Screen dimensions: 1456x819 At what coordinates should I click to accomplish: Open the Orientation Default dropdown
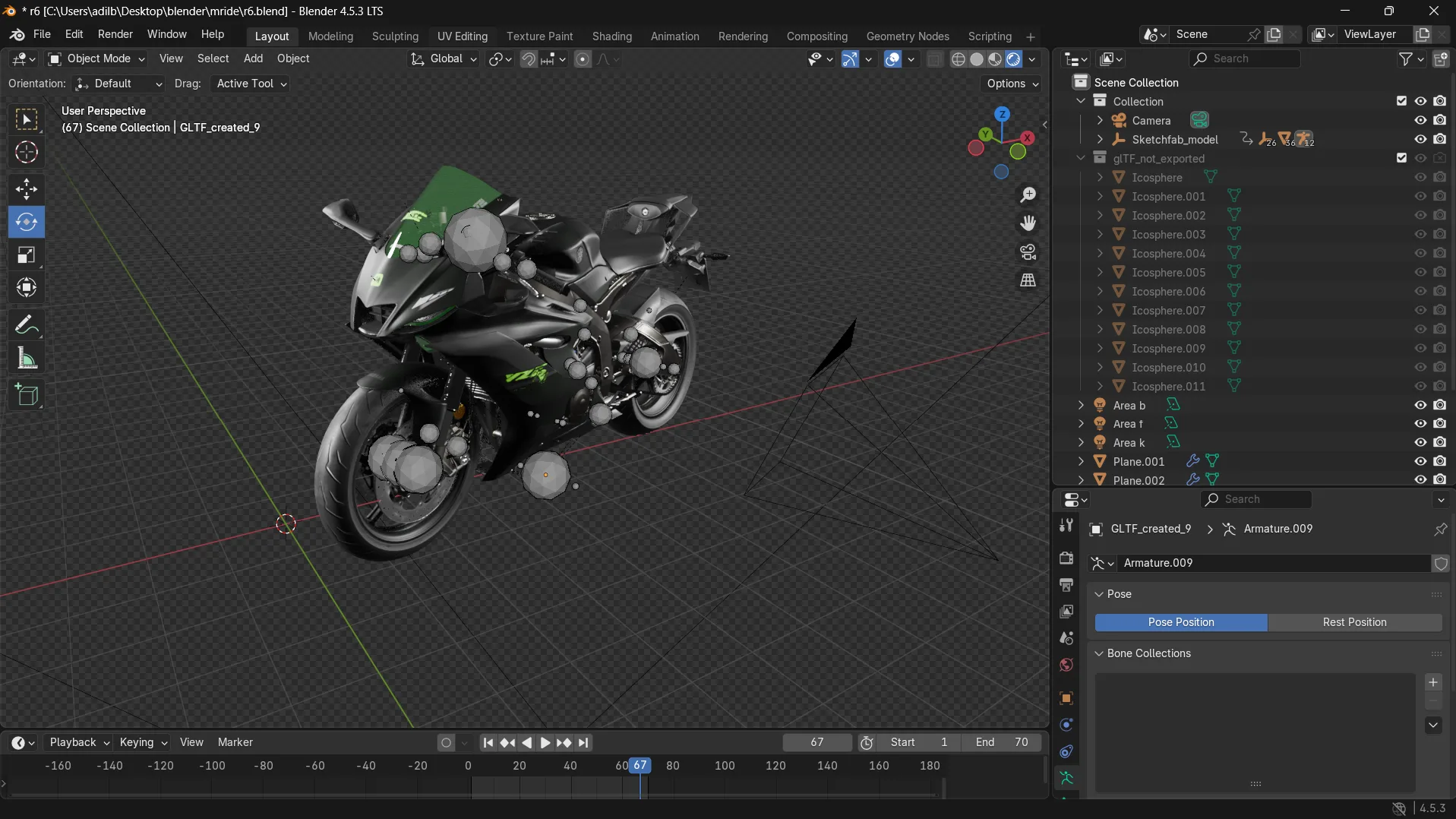(x=119, y=84)
